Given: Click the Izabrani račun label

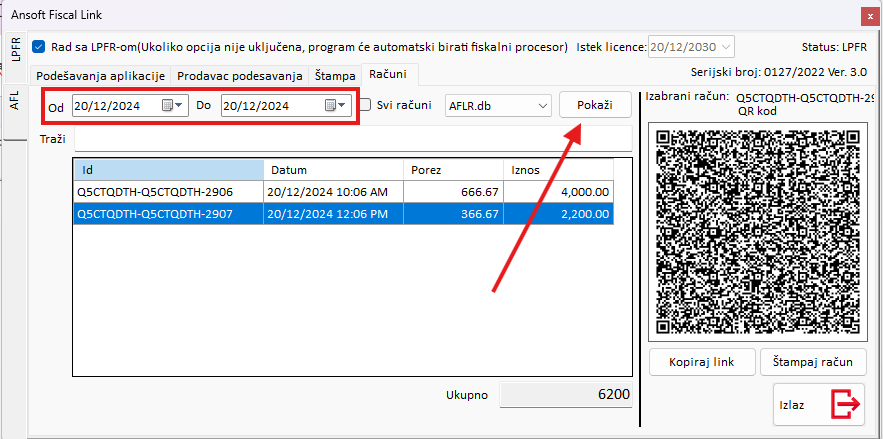Looking at the screenshot, I should (x=688, y=97).
